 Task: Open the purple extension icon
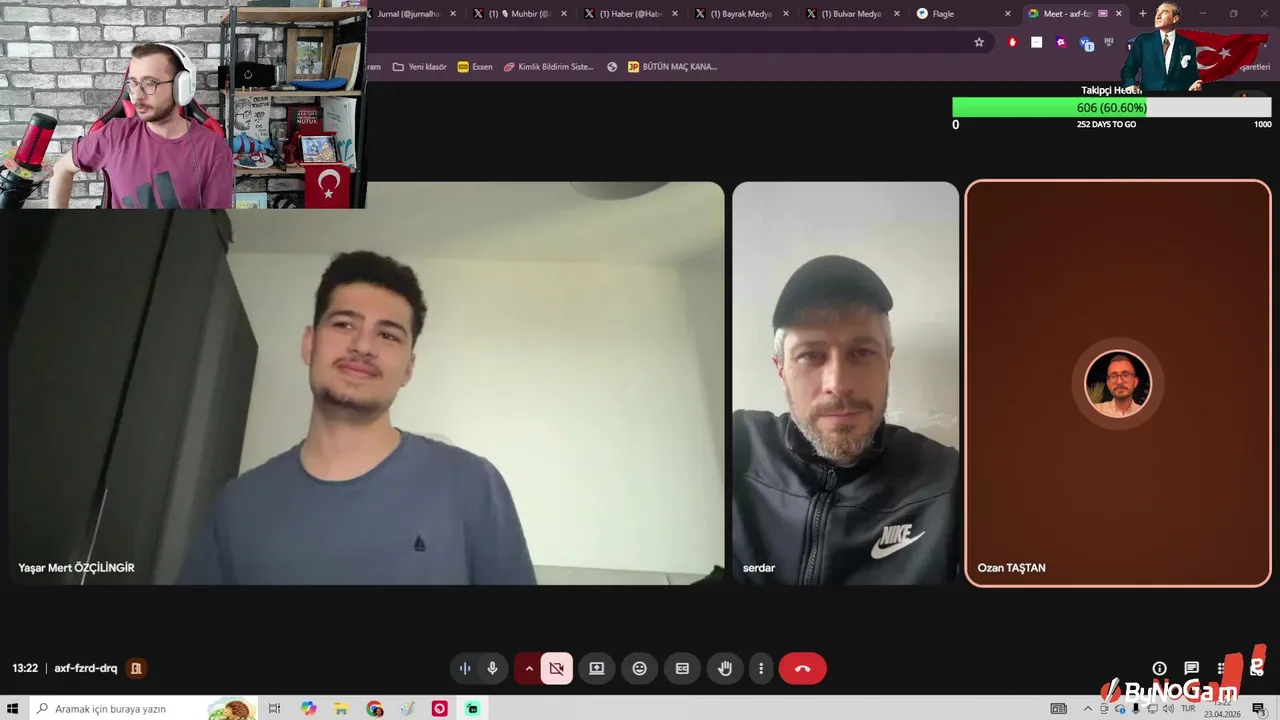[1061, 42]
